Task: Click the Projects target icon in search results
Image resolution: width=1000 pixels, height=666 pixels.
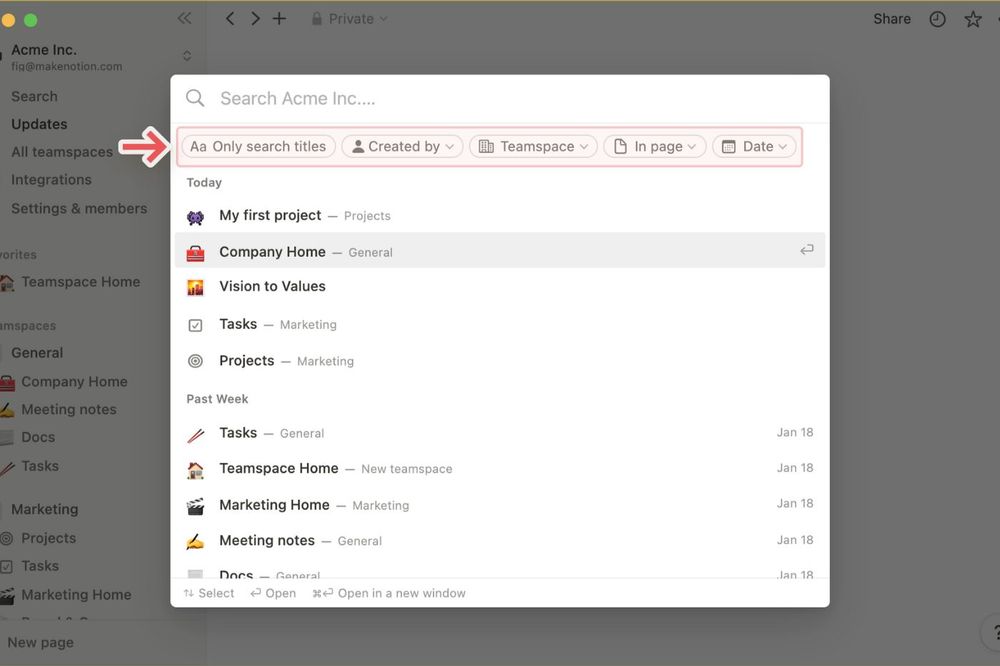Action: (x=196, y=360)
